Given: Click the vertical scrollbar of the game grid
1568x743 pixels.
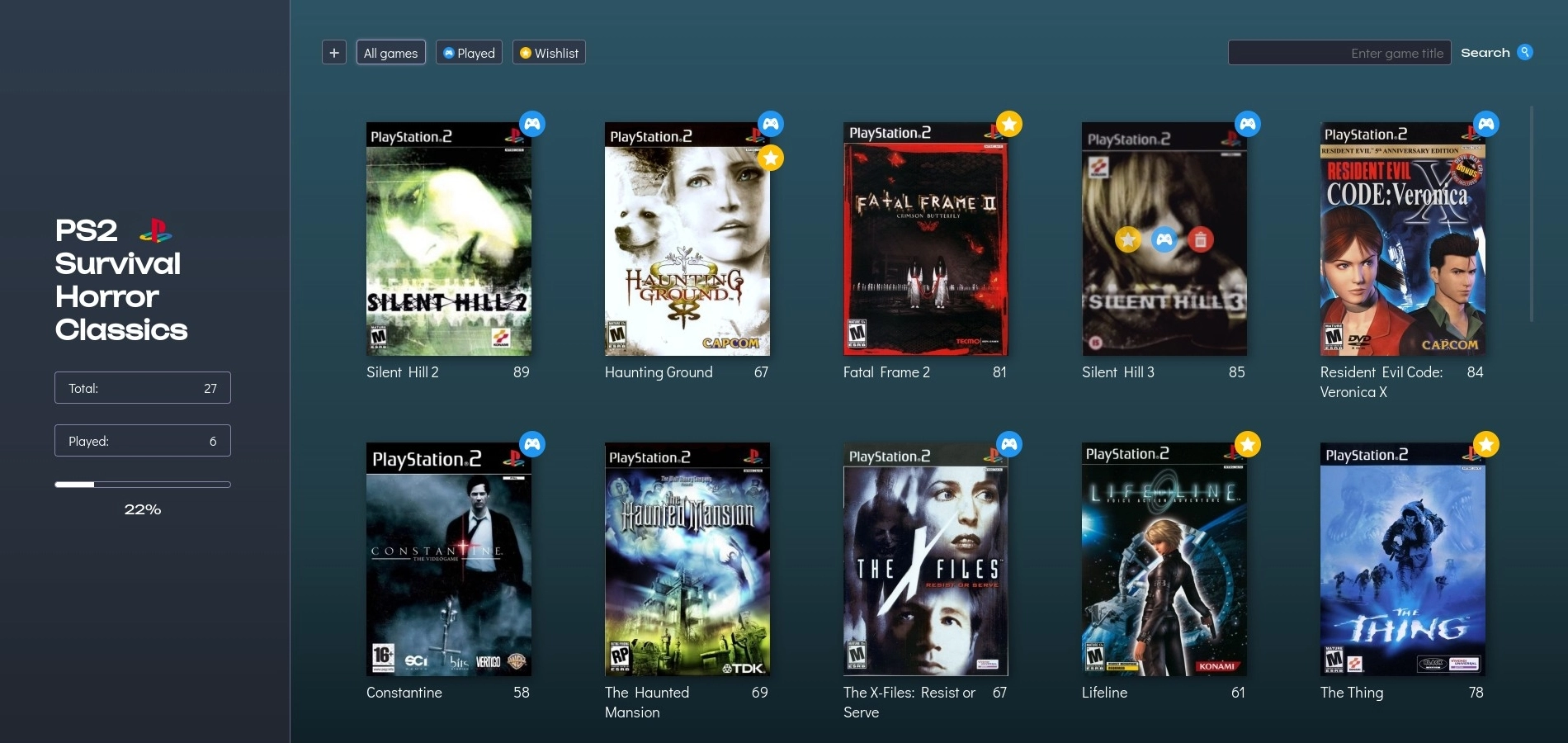Looking at the screenshot, I should tap(1532, 214).
